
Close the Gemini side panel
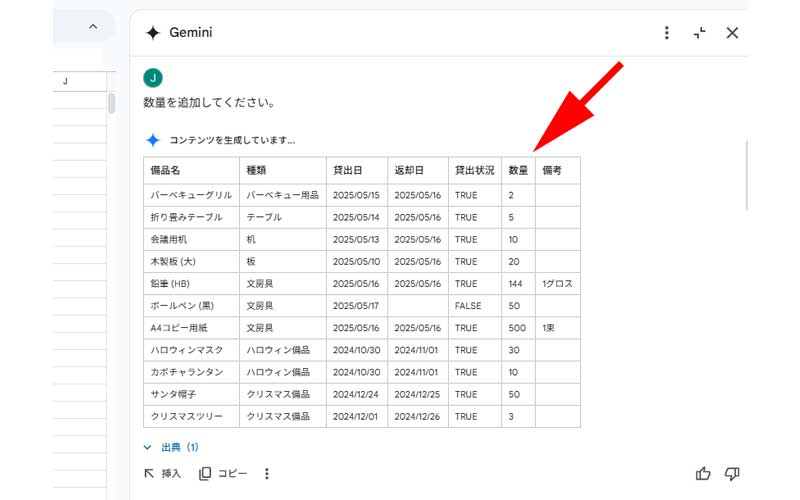coord(732,33)
